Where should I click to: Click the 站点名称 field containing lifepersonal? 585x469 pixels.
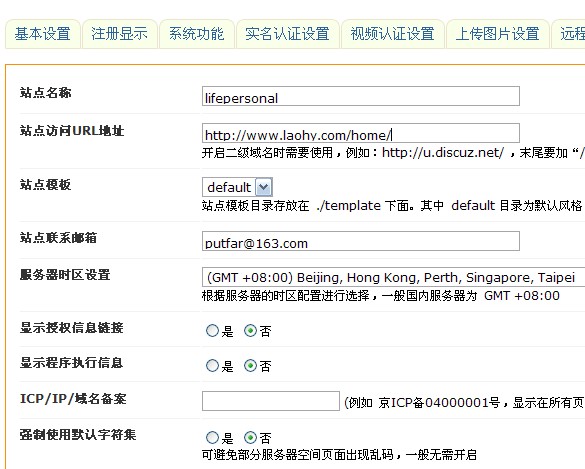click(x=361, y=96)
